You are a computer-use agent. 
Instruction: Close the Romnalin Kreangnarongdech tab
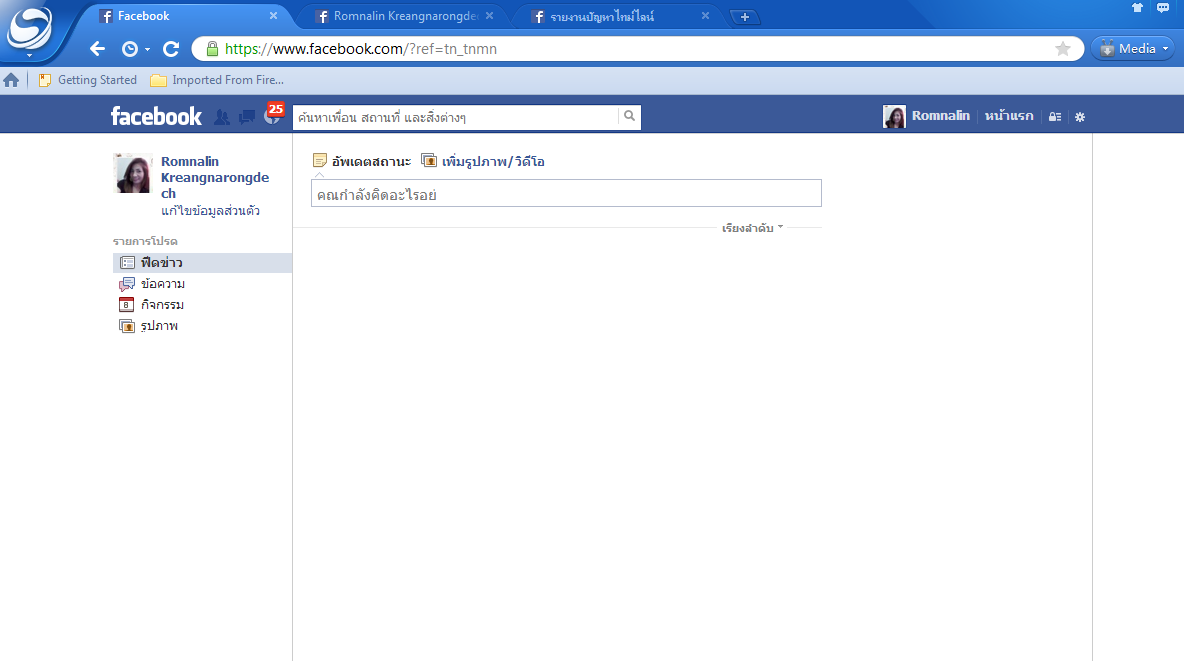pyautogui.click(x=489, y=16)
